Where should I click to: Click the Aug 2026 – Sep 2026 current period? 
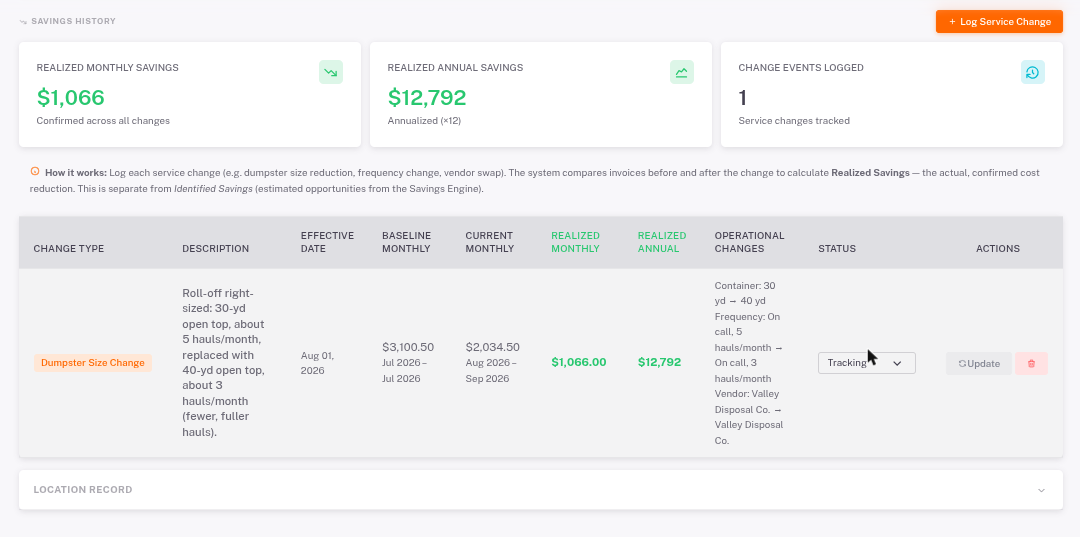tap(491, 370)
